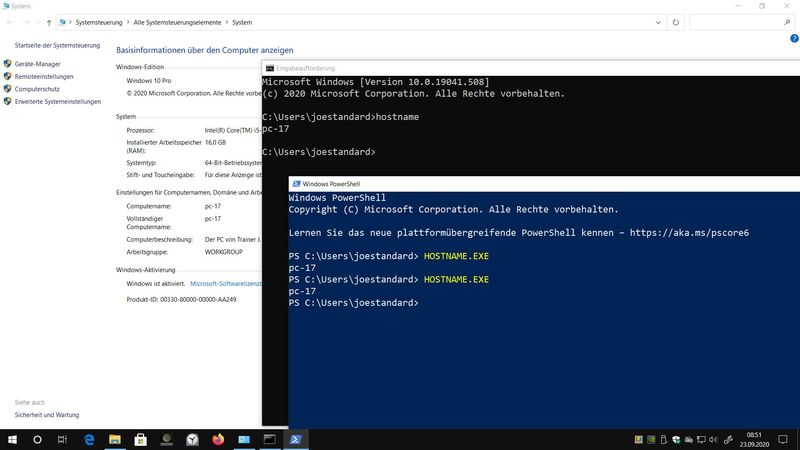Expand chevron after Alle Systemsteuerungselemente breadcrumb
This screenshot has height=450, width=800.
coord(227,22)
